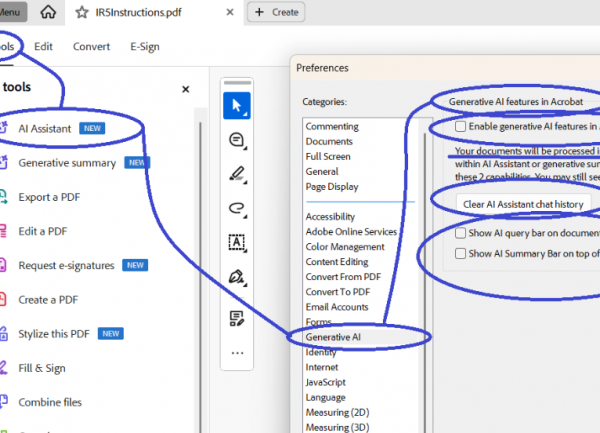This screenshot has width=600, height=433.
Task: Choose the Draw freehand lasso tool
Action: 237,208
